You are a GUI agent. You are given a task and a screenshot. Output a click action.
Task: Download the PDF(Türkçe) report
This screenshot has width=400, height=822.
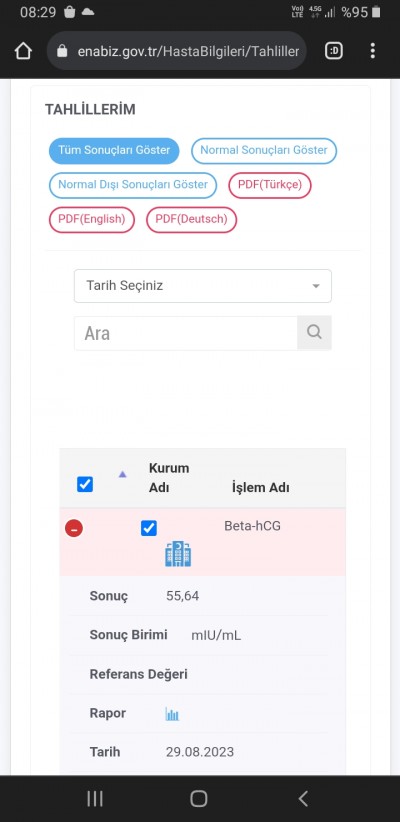tap(270, 185)
